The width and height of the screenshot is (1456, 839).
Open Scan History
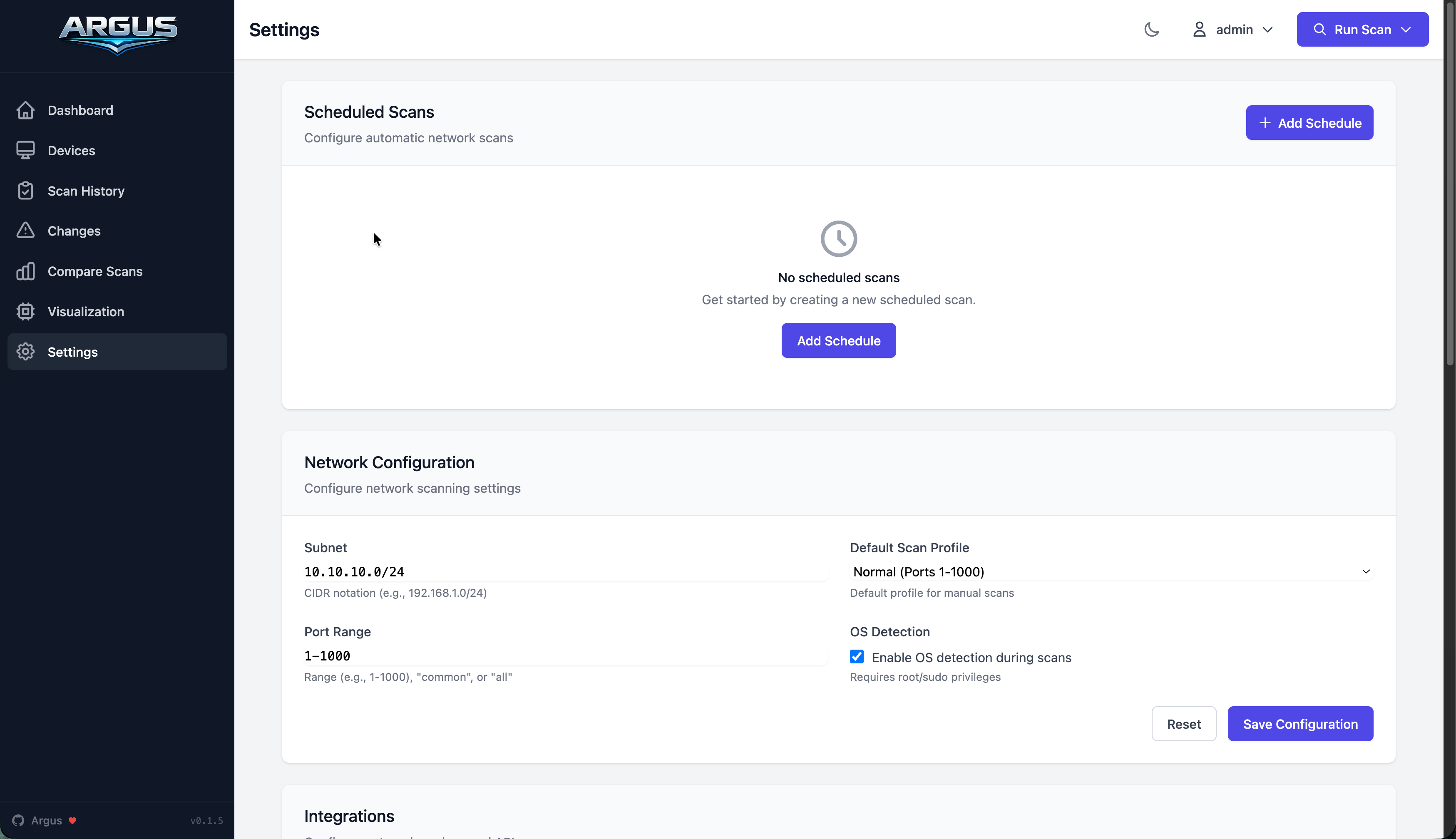pos(86,191)
